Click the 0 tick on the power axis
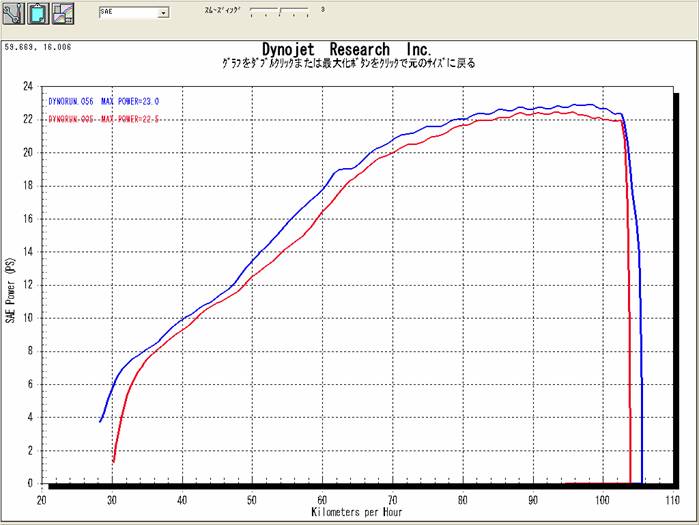This screenshot has width=699, height=525. [31, 483]
